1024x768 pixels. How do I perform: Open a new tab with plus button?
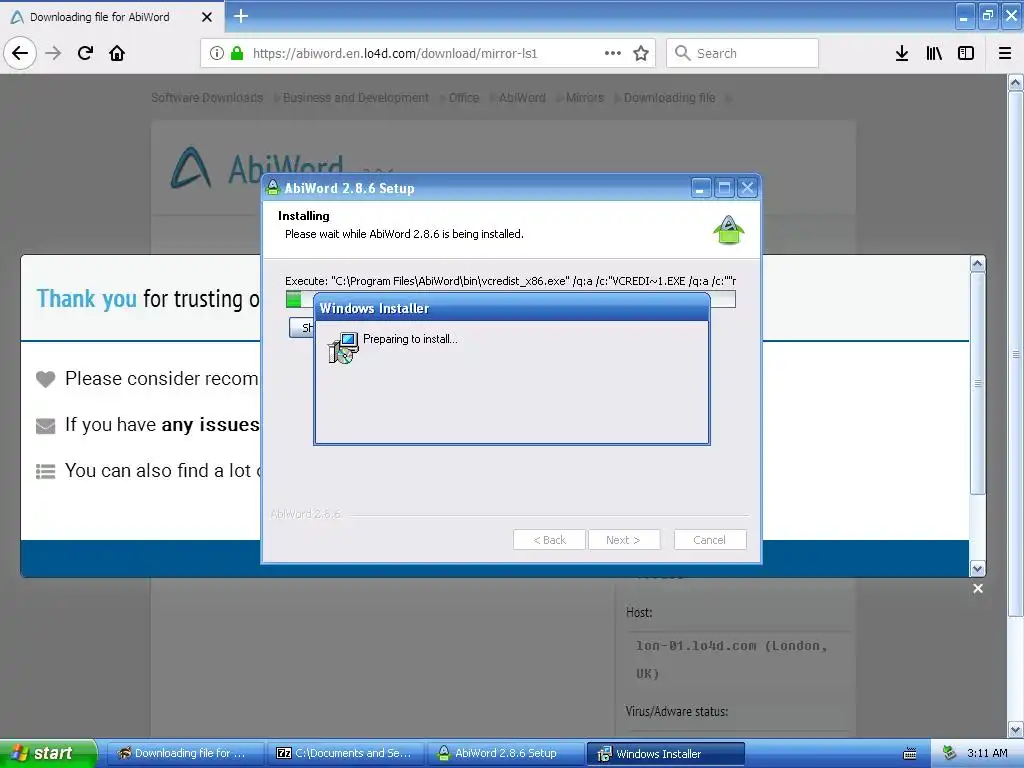pyautogui.click(x=240, y=16)
